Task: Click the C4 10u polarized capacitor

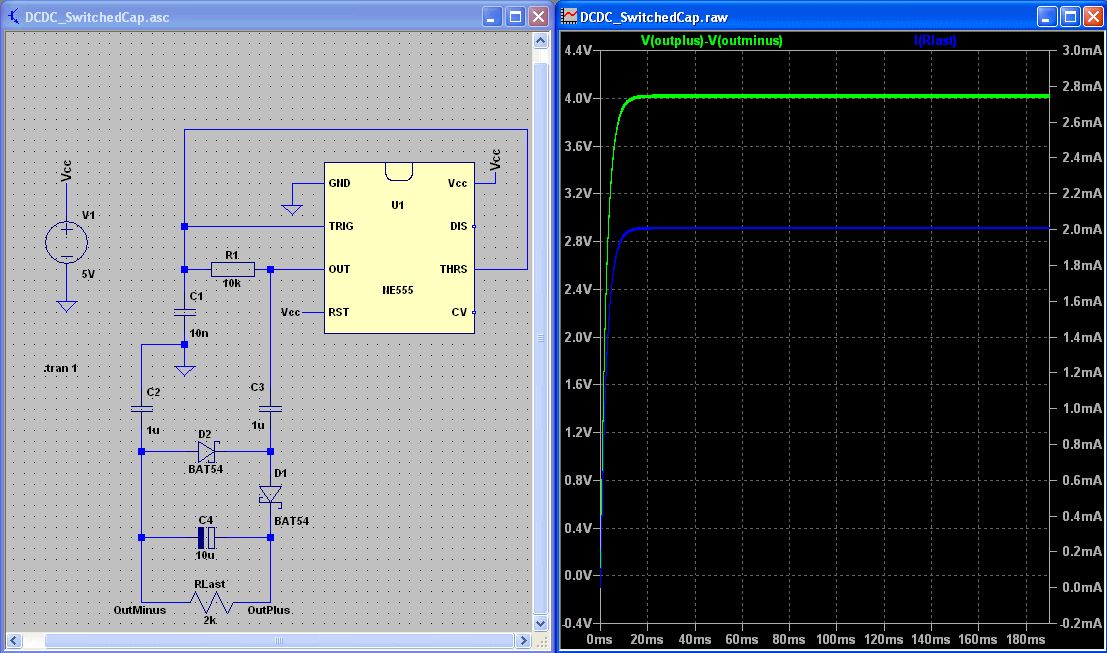Action: tap(206, 537)
